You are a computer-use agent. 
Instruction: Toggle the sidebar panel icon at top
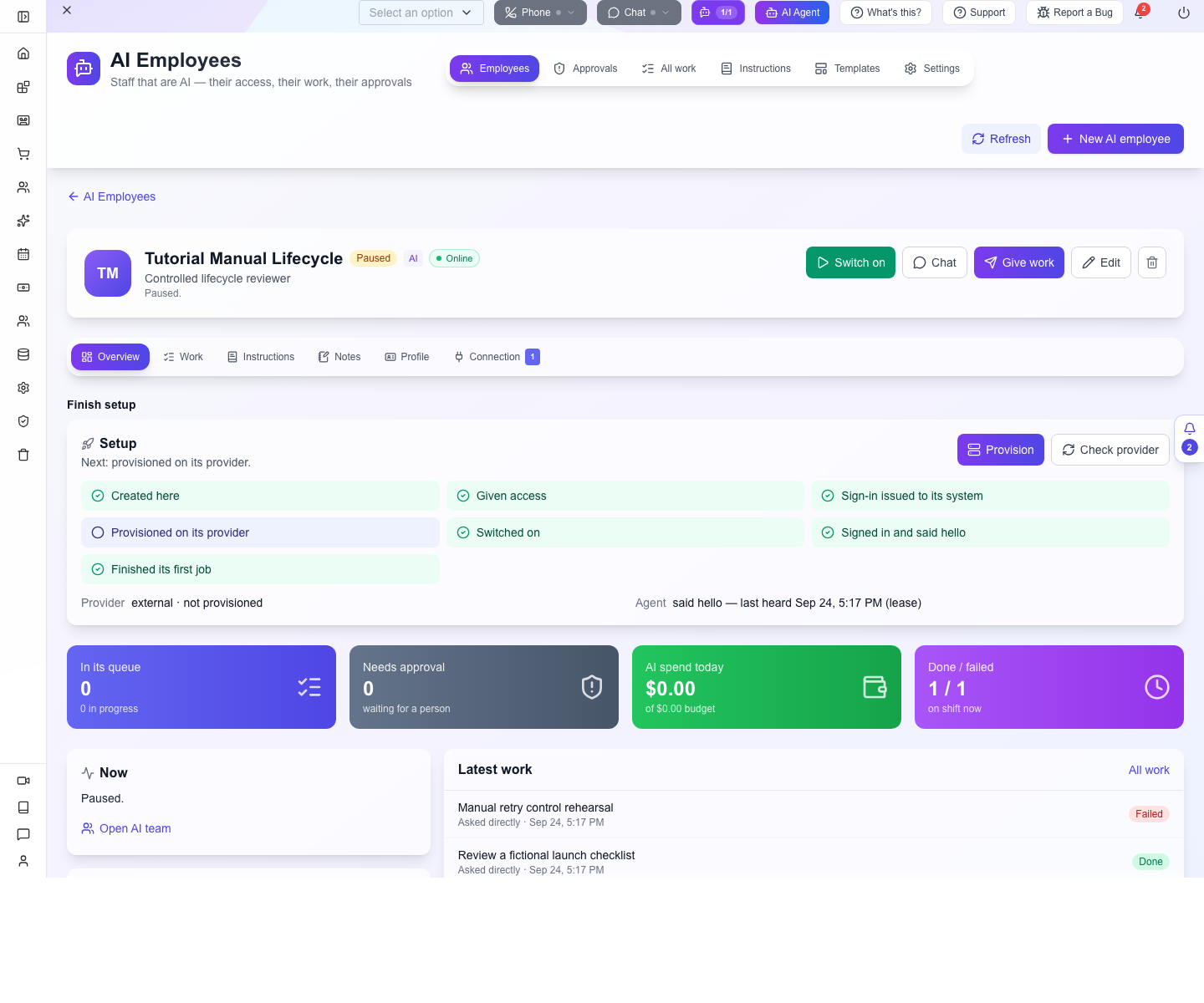click(x=23, y=17)
